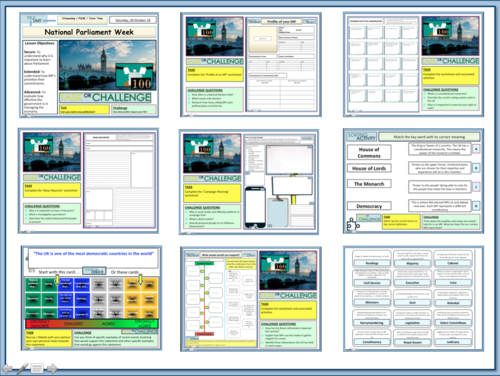Click the puzzle piece icon on sorting slide
500x376 pixels.
(352, 225)
